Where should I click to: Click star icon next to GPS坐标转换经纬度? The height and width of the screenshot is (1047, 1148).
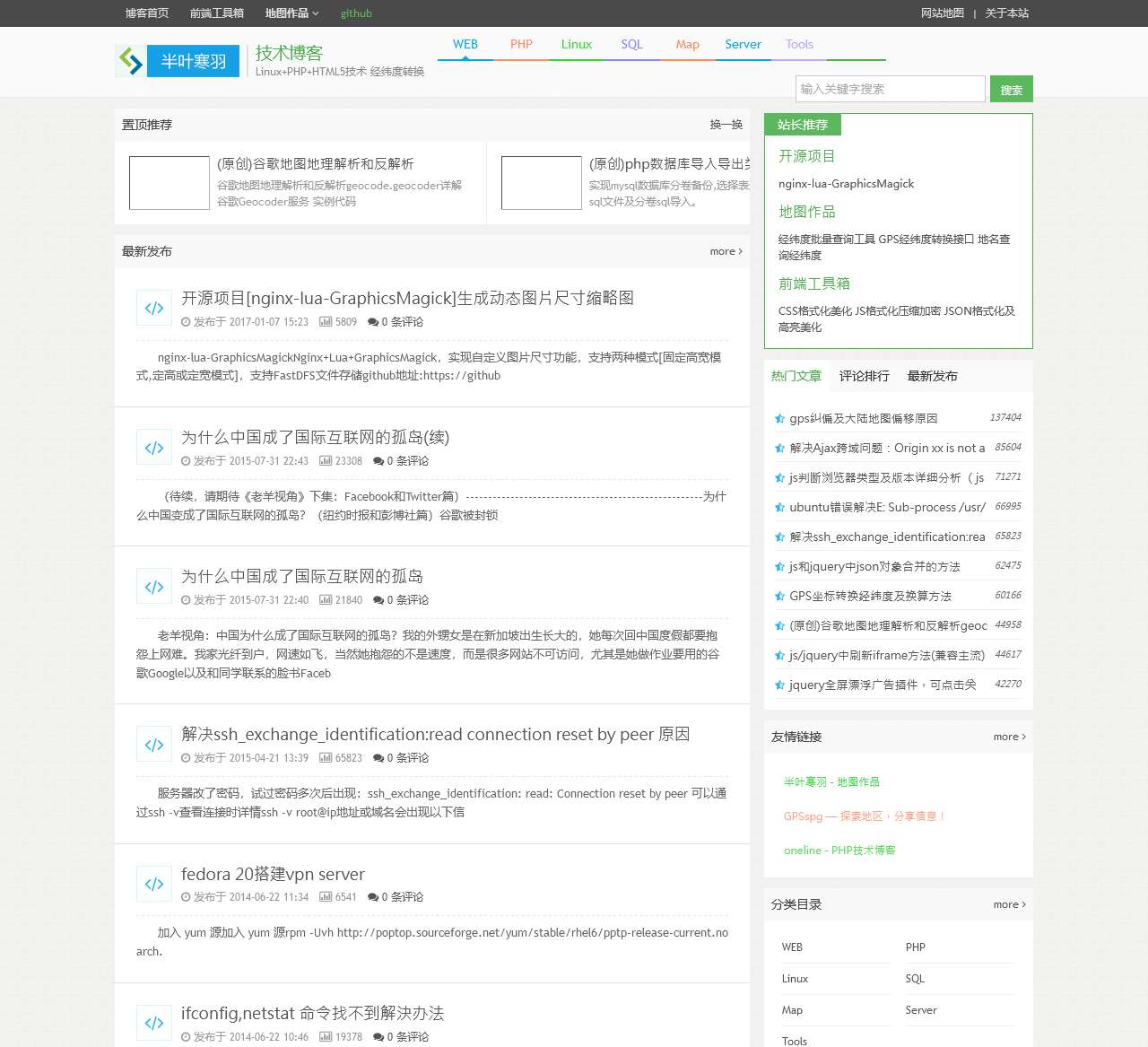[779, 596]
